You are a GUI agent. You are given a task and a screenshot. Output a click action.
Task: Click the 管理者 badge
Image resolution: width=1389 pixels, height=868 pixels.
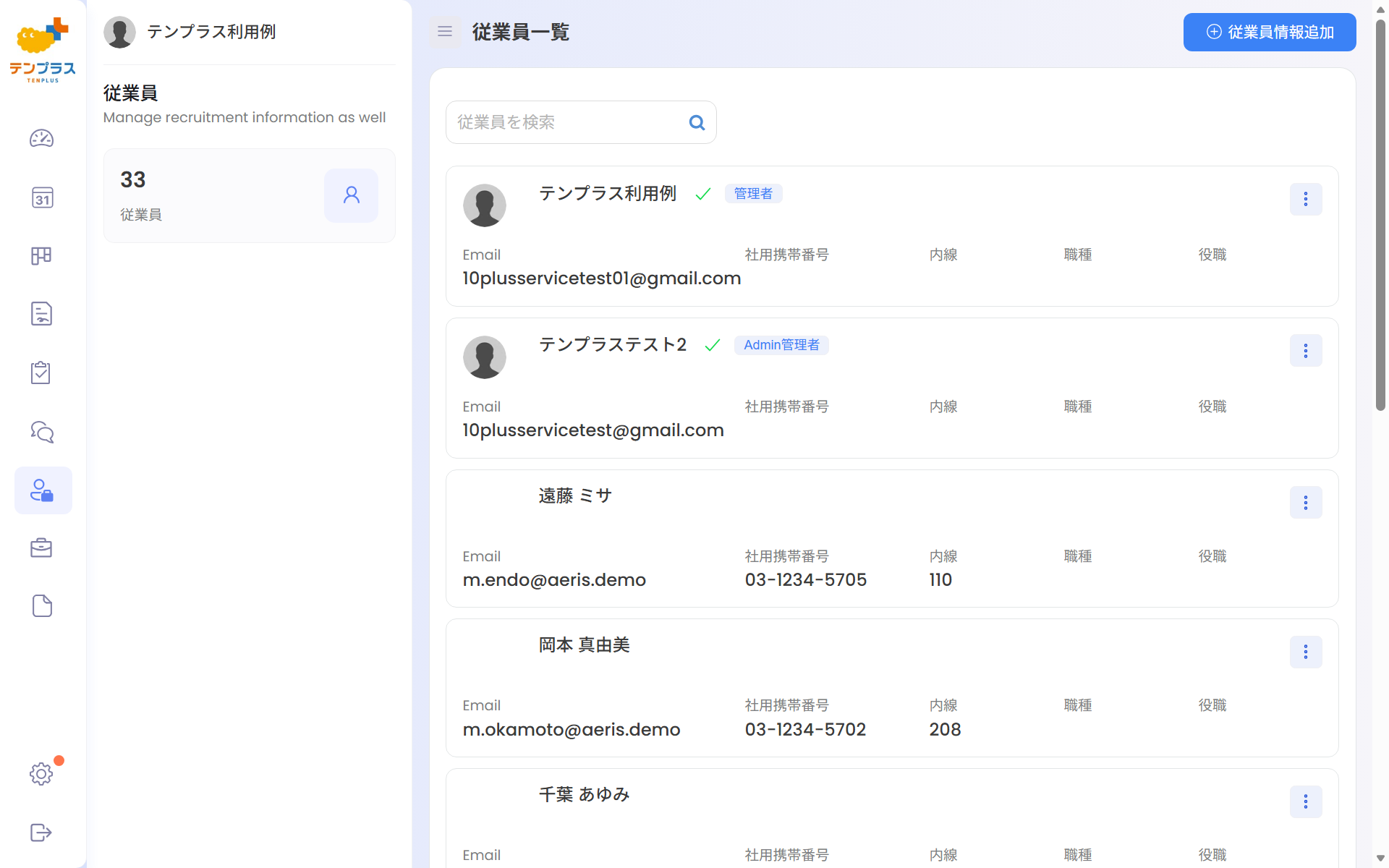[x=753, y=193]
